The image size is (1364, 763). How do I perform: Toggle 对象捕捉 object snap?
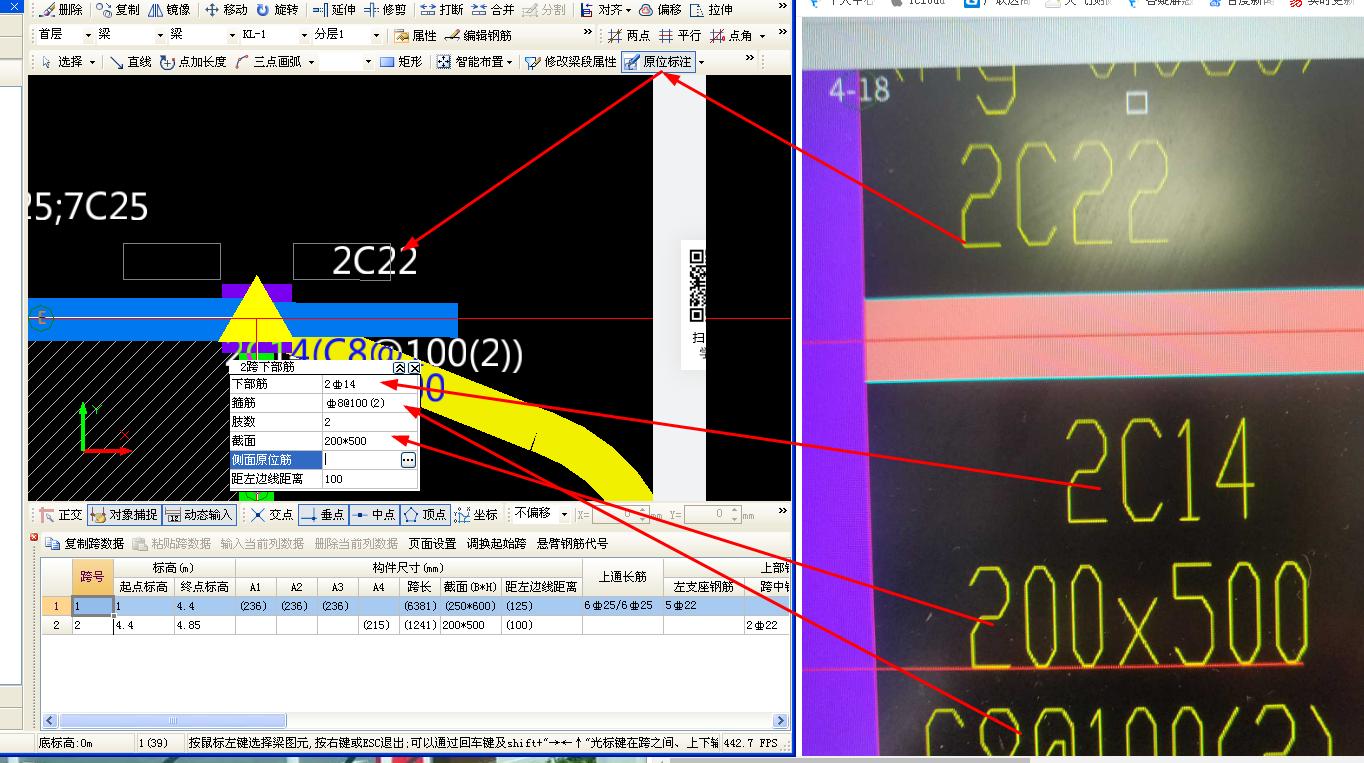coord(124,515)
